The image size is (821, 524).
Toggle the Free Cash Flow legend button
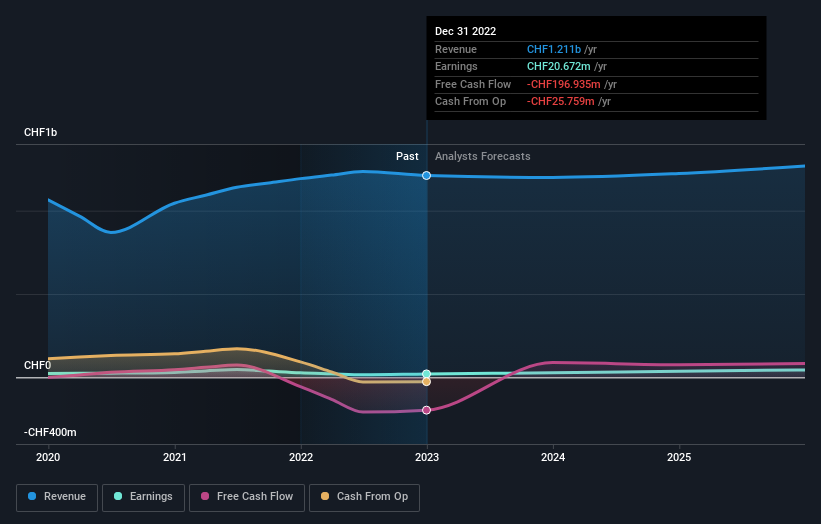pyautogui.click(x=247, y=497)
